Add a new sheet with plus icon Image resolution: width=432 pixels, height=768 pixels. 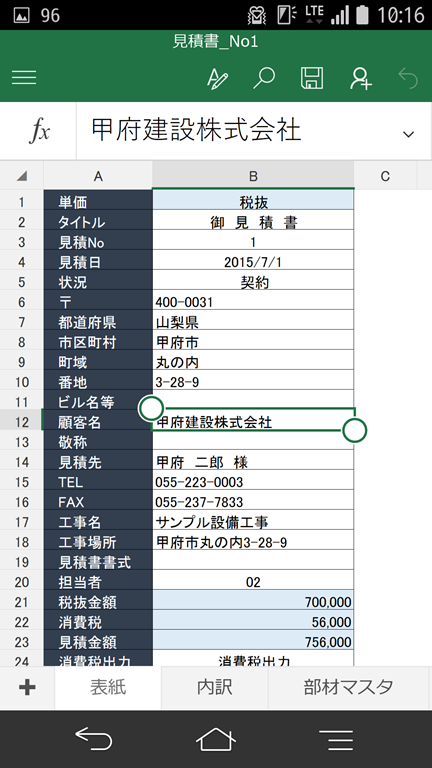point(27,688)
